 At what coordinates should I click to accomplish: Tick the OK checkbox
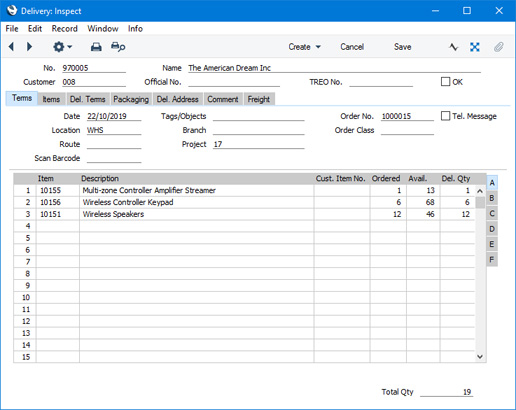(445, 82)
